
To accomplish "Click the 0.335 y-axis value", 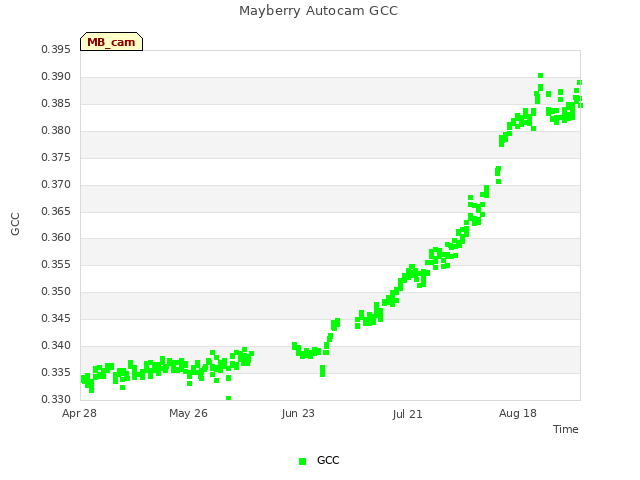I will click(56, 372).
